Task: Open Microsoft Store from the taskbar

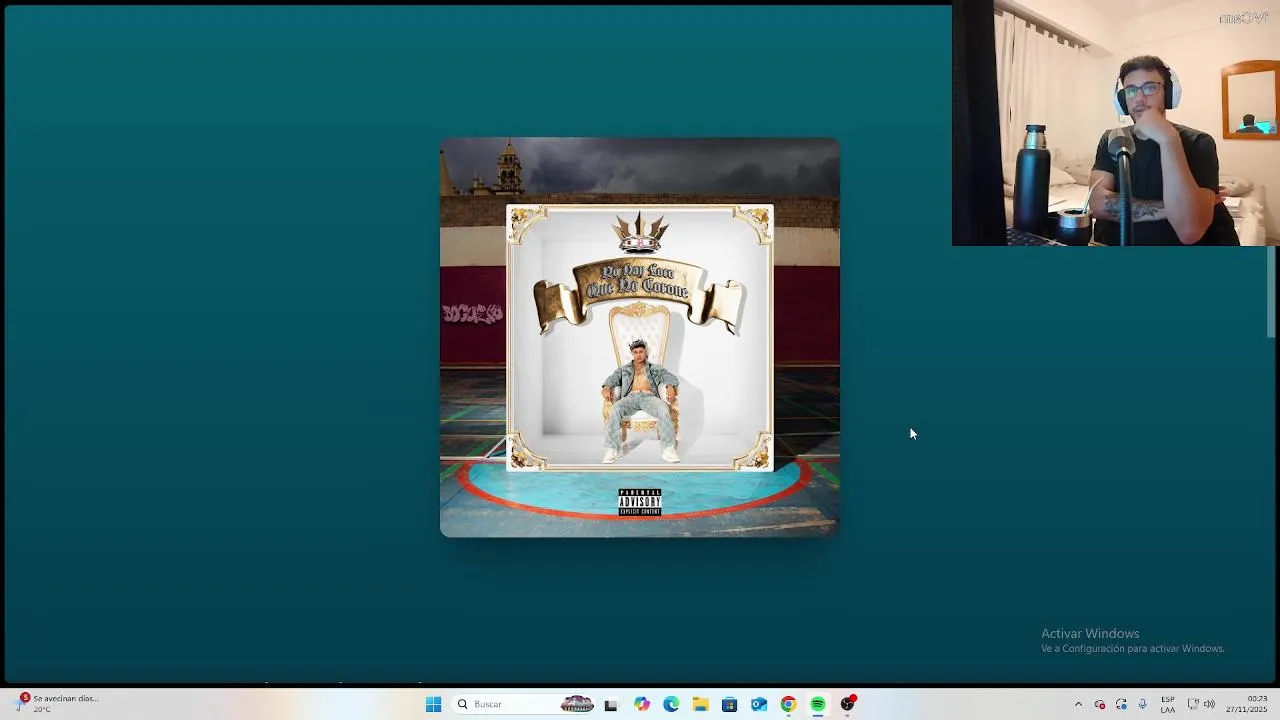Action: (x=729, y=704)
